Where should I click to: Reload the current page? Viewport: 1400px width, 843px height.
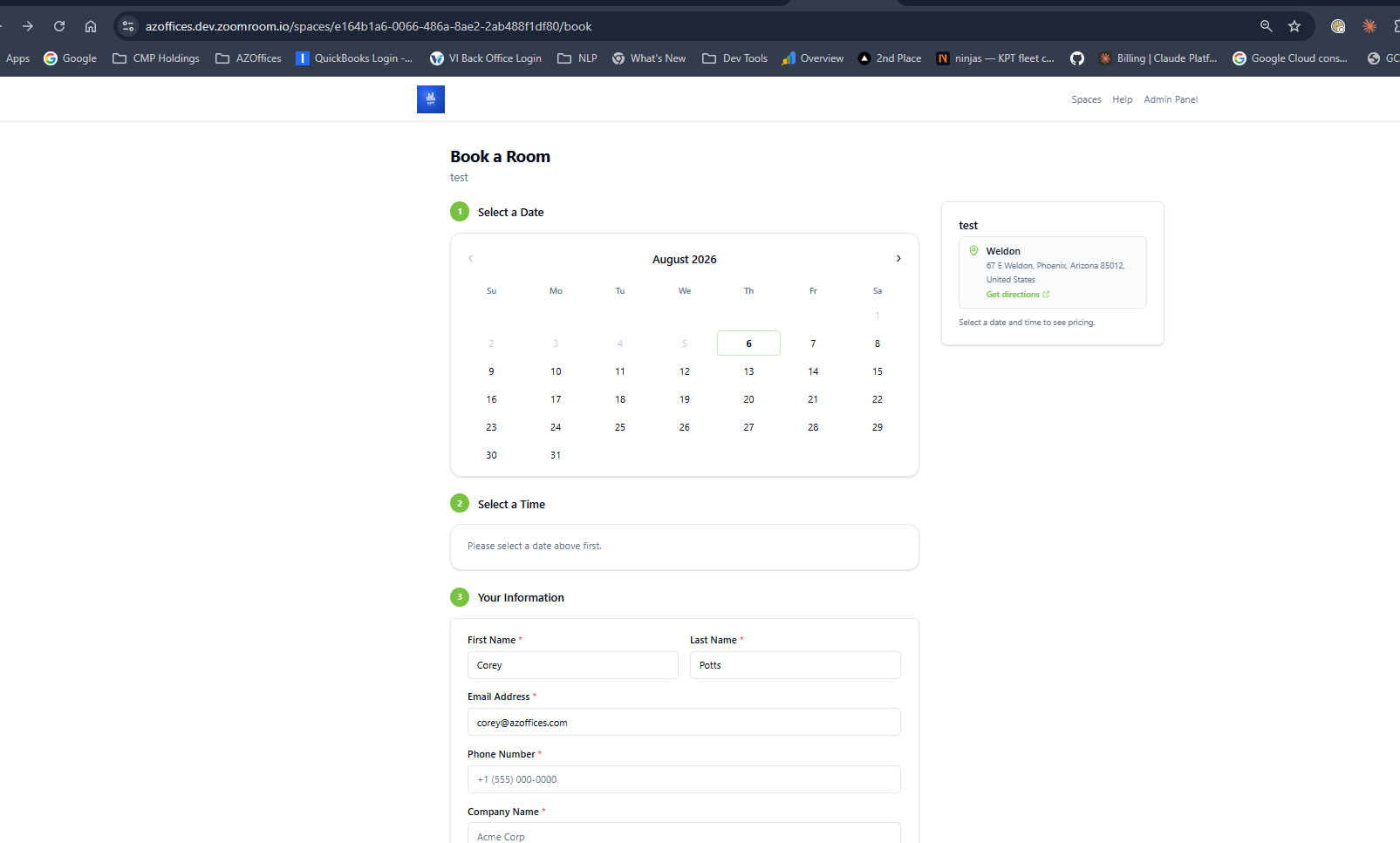(59, 26)
